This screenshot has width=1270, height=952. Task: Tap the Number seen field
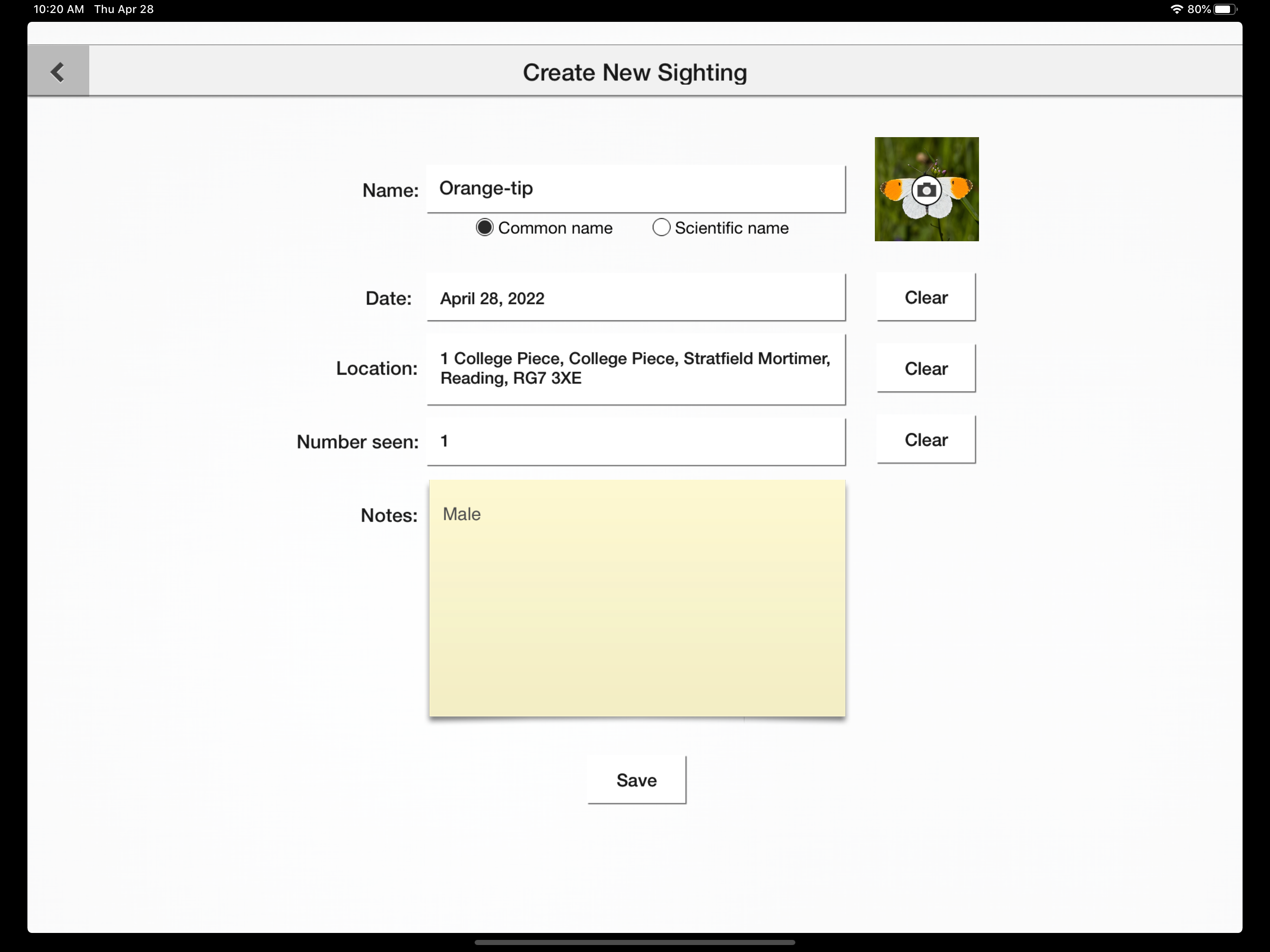635,441
